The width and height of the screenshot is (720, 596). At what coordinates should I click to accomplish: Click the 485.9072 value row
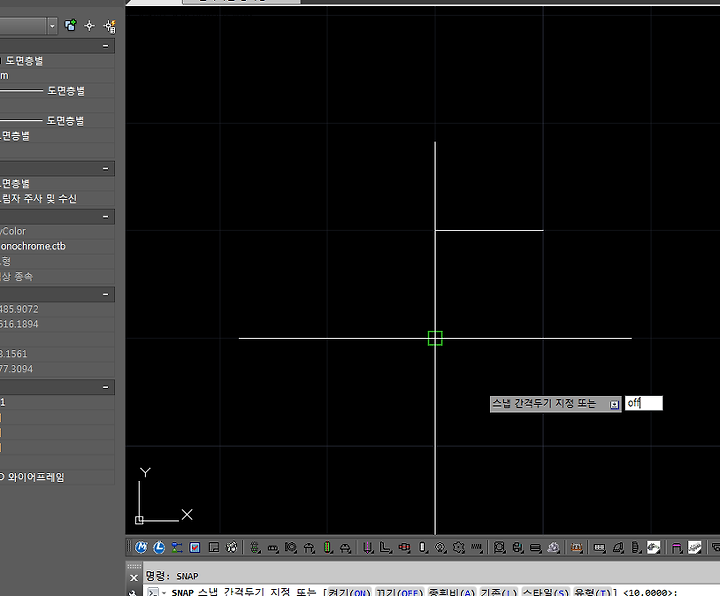[57, 309]
